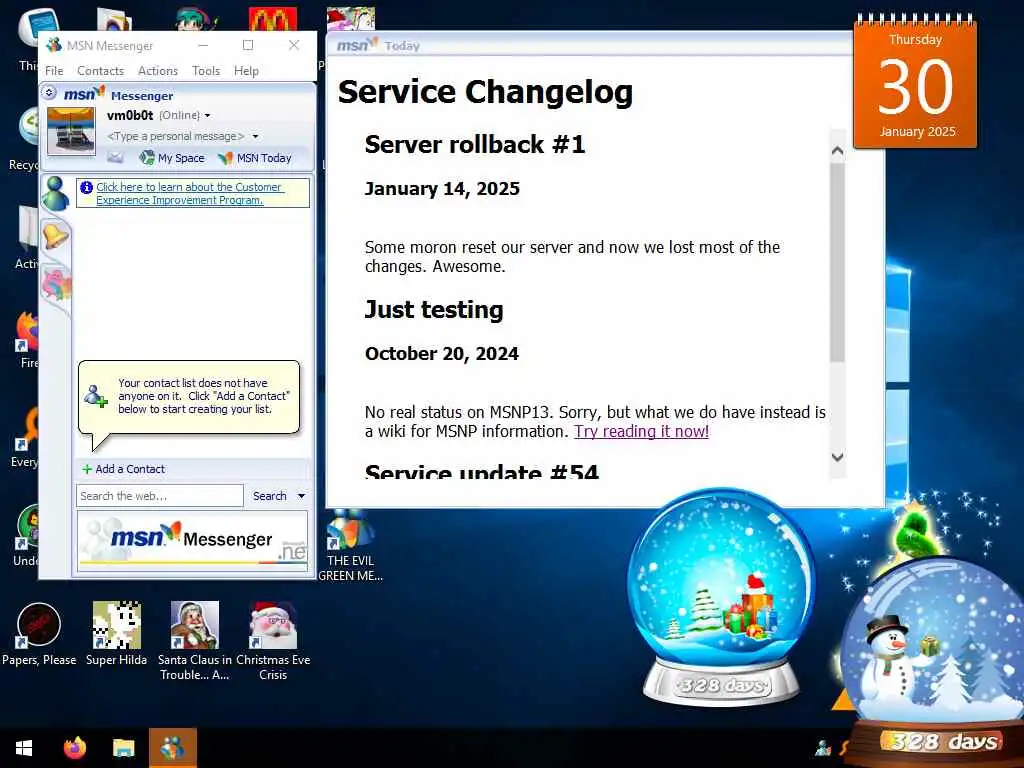
Task: Select the Christmas Eve Crisis desktop icon
Action: click(x=273, y=641)
